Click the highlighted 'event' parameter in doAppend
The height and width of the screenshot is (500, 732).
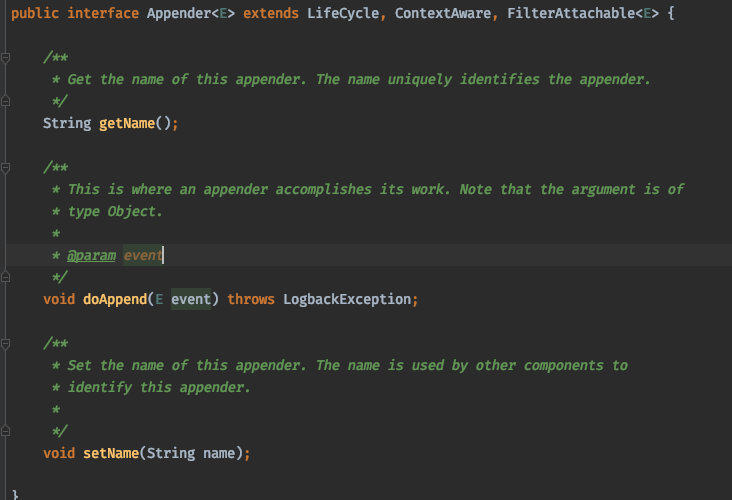pyautogui.click(x=191, y=299)
